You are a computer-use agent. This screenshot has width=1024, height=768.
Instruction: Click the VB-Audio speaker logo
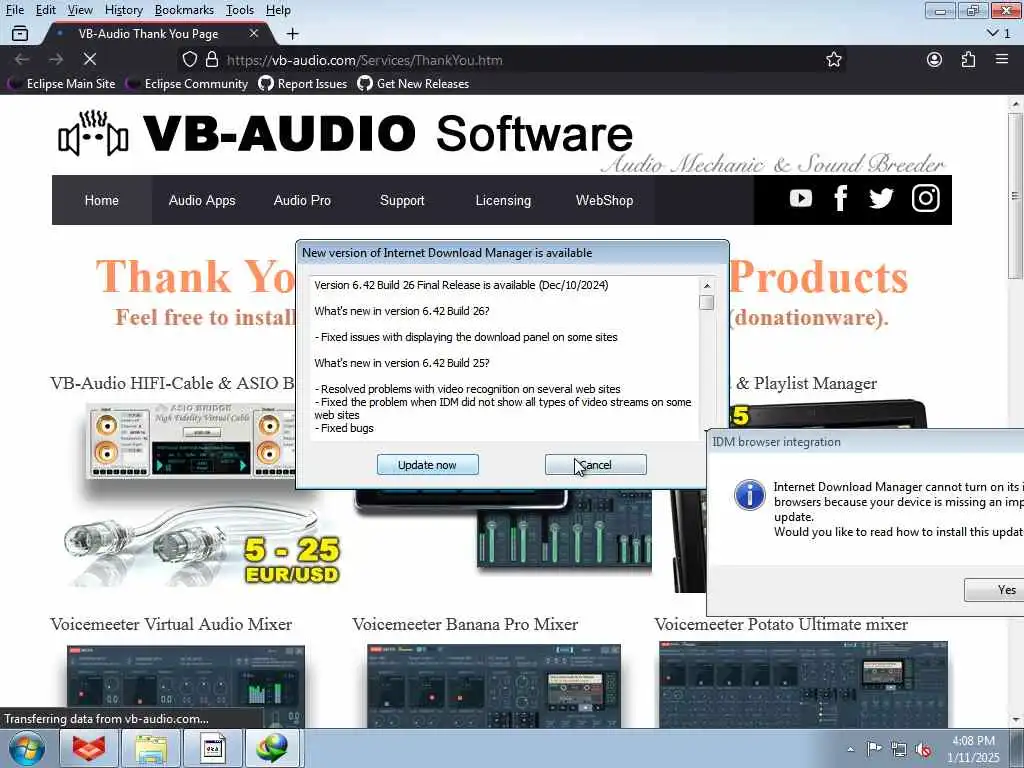coord(93,134)
